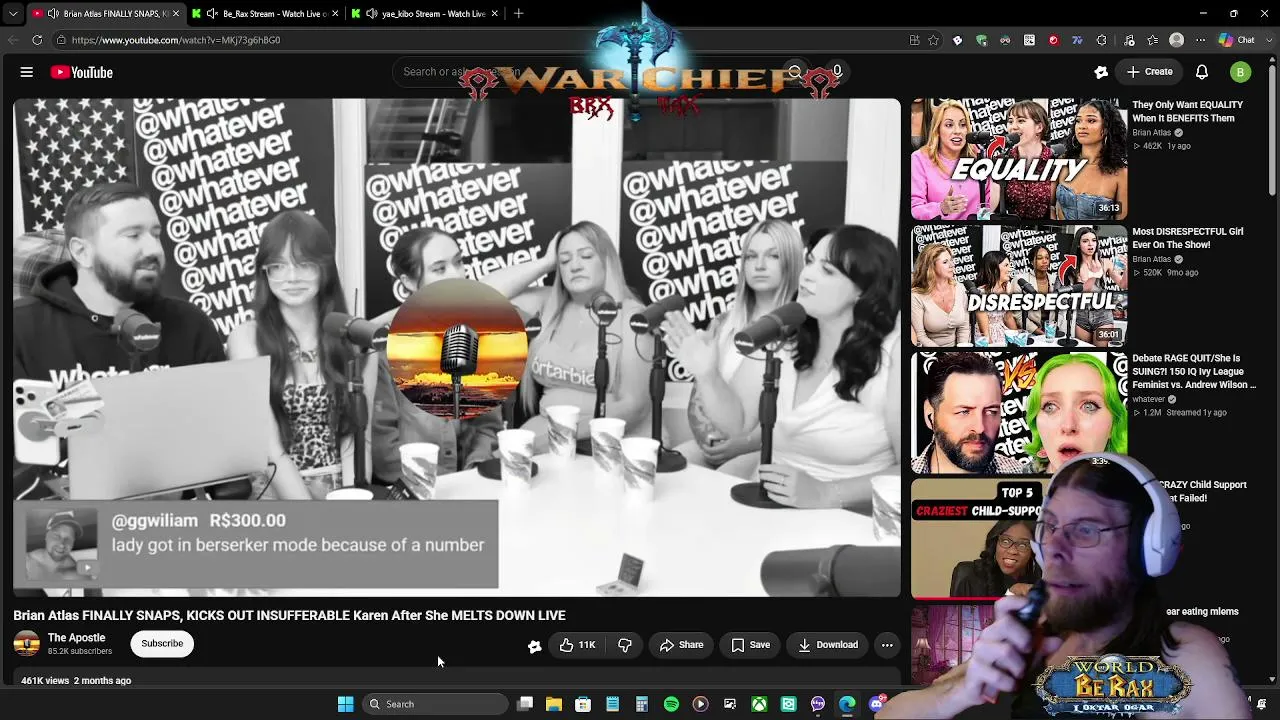This screenshot has width=1280, height=720.
Task: Share this video
Action: tap(681, 645)
